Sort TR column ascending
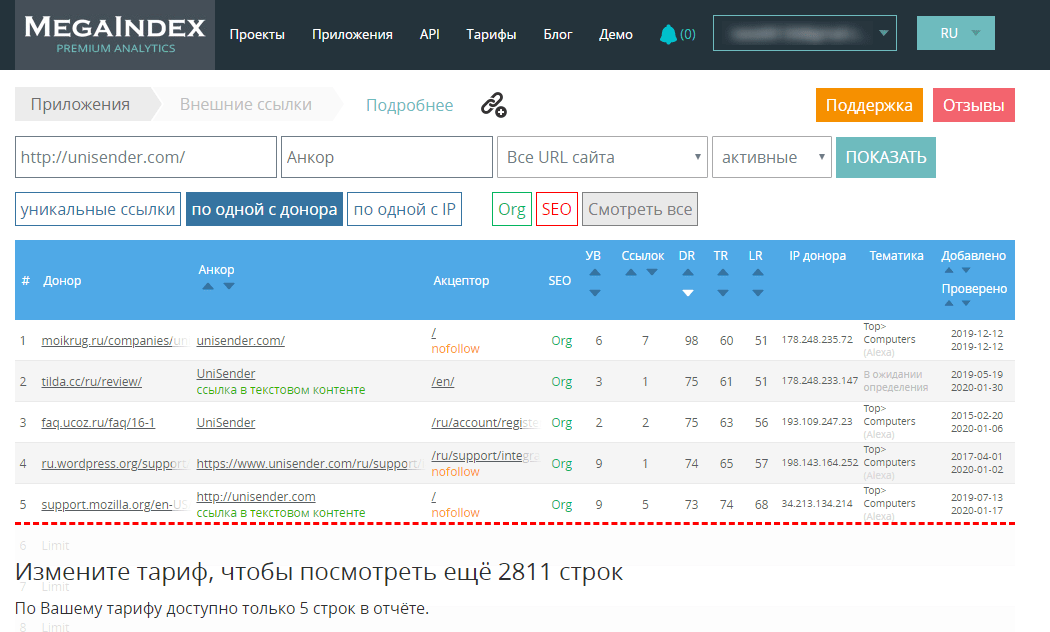Viewport: 1050px width, 632px height. (x=723, y=272)
